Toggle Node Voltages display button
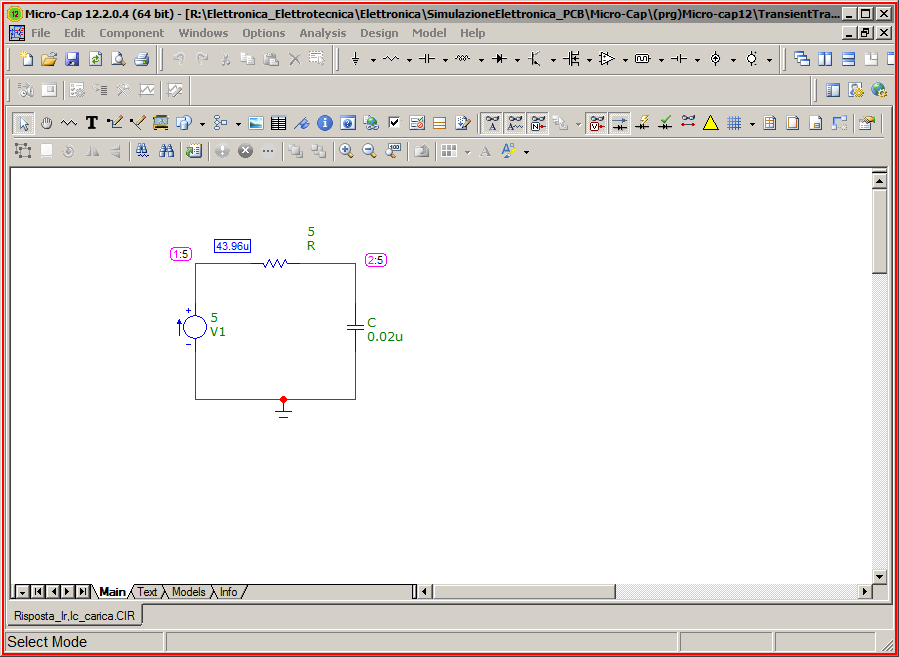The width and height of the screenshot is (899, 657). coord(597,123)
